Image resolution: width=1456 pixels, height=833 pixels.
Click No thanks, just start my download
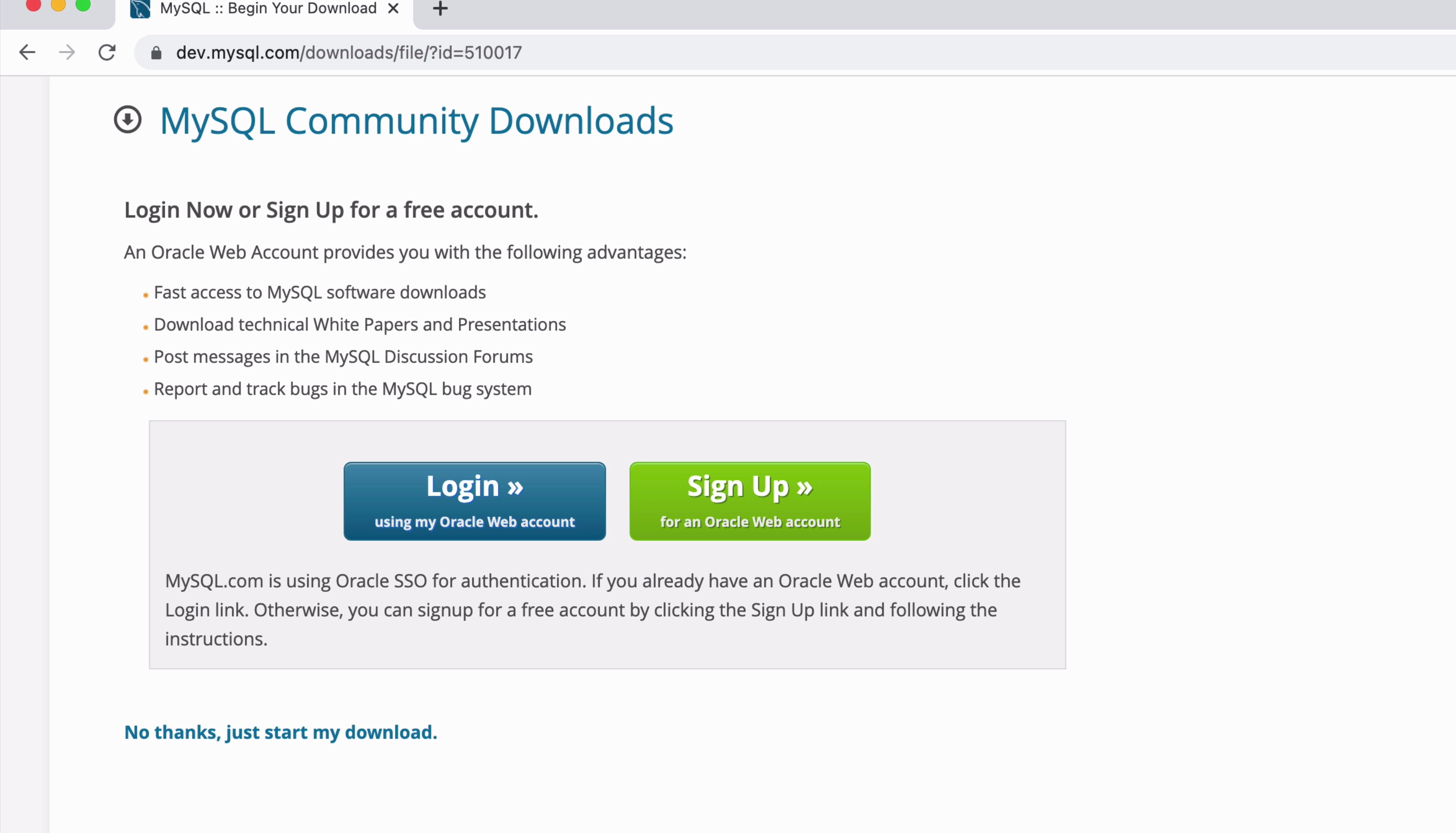click(x=280, y=732)
